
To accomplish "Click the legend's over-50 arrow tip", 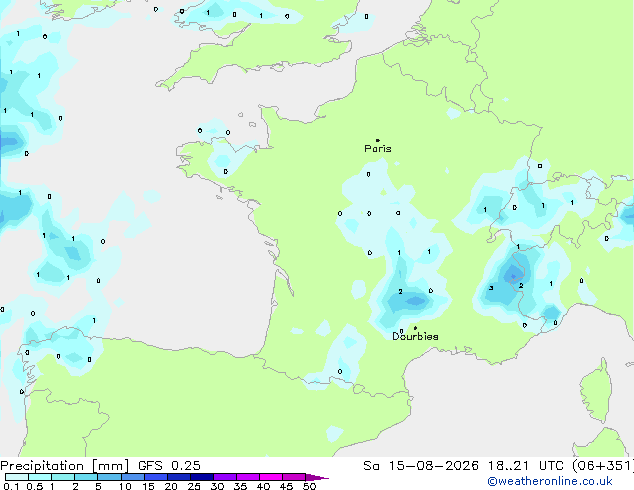I will pyautogui.click(x=317, y=477).
